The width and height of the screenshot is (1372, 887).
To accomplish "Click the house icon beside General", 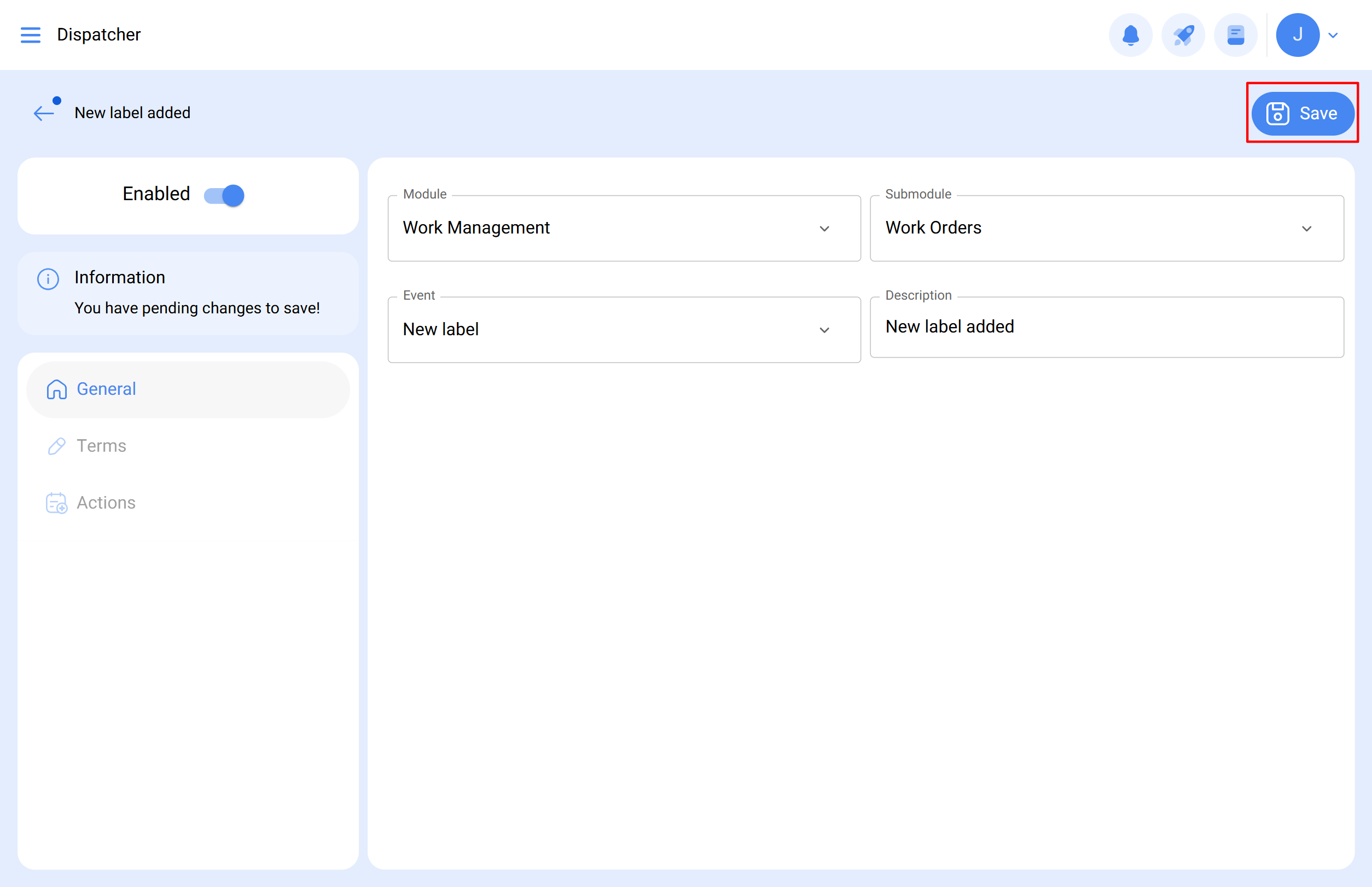I will click(56, 389).
